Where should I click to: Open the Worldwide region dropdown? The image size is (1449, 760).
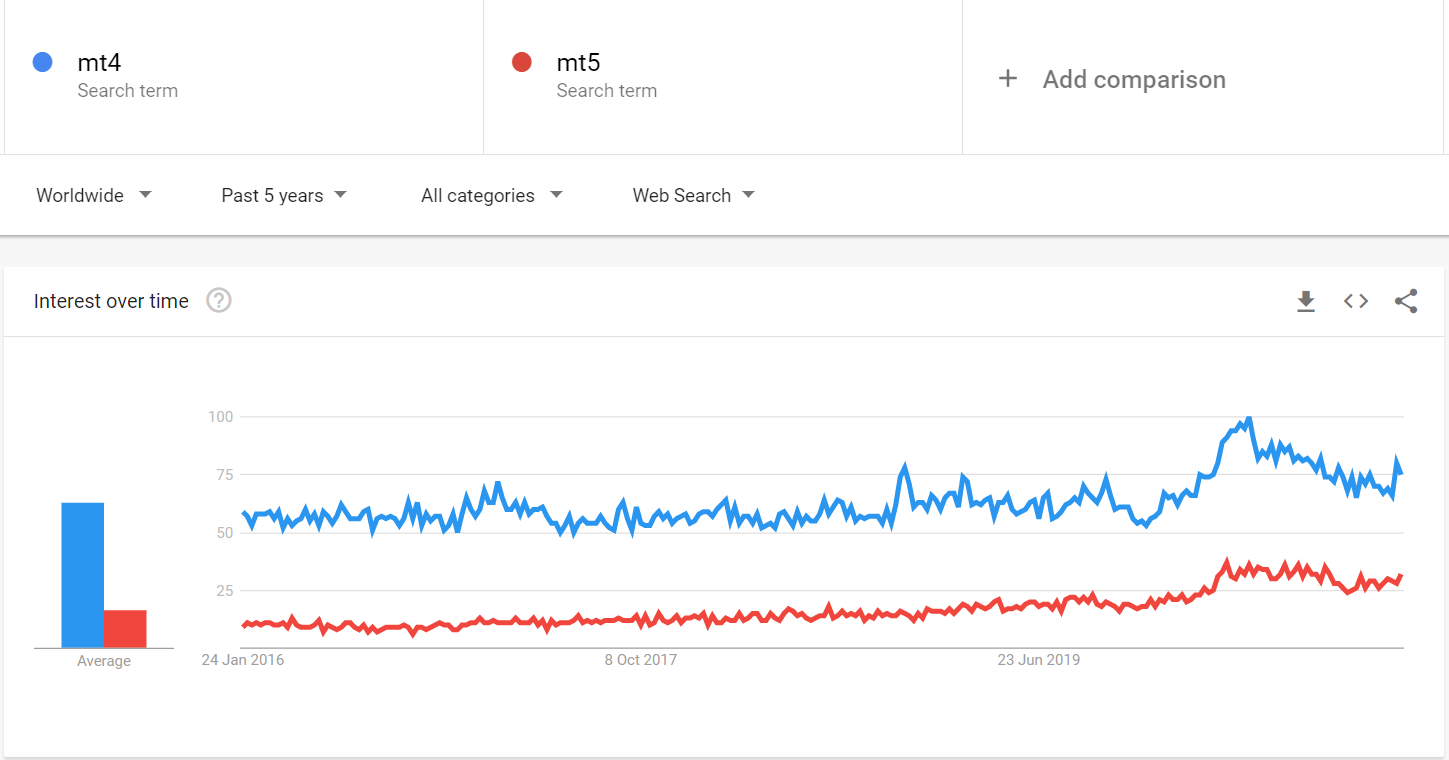(x=92, y=195)
